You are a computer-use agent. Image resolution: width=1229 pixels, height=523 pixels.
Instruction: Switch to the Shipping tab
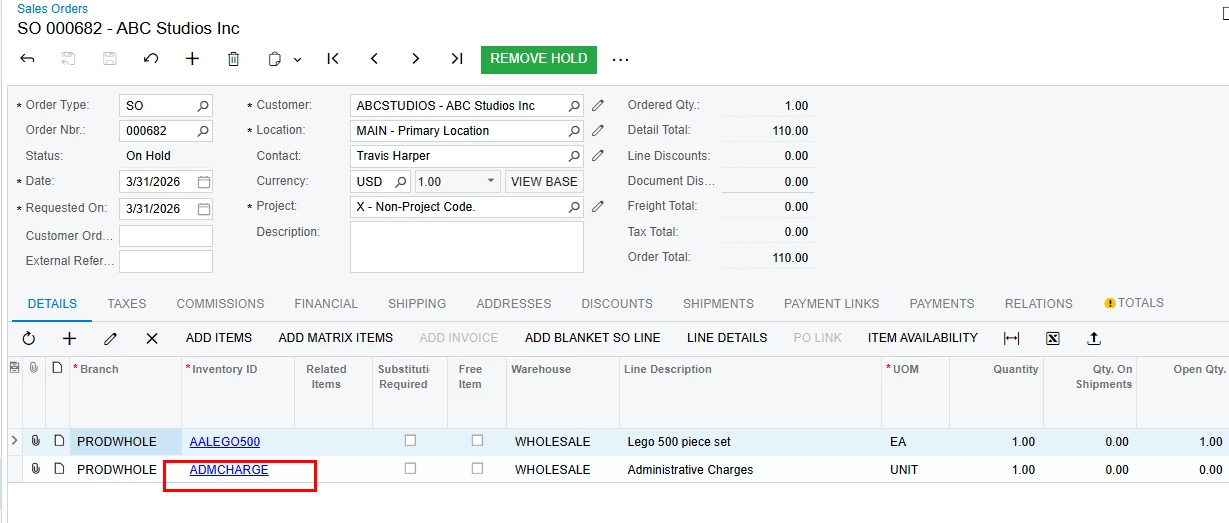click(417, 304)
